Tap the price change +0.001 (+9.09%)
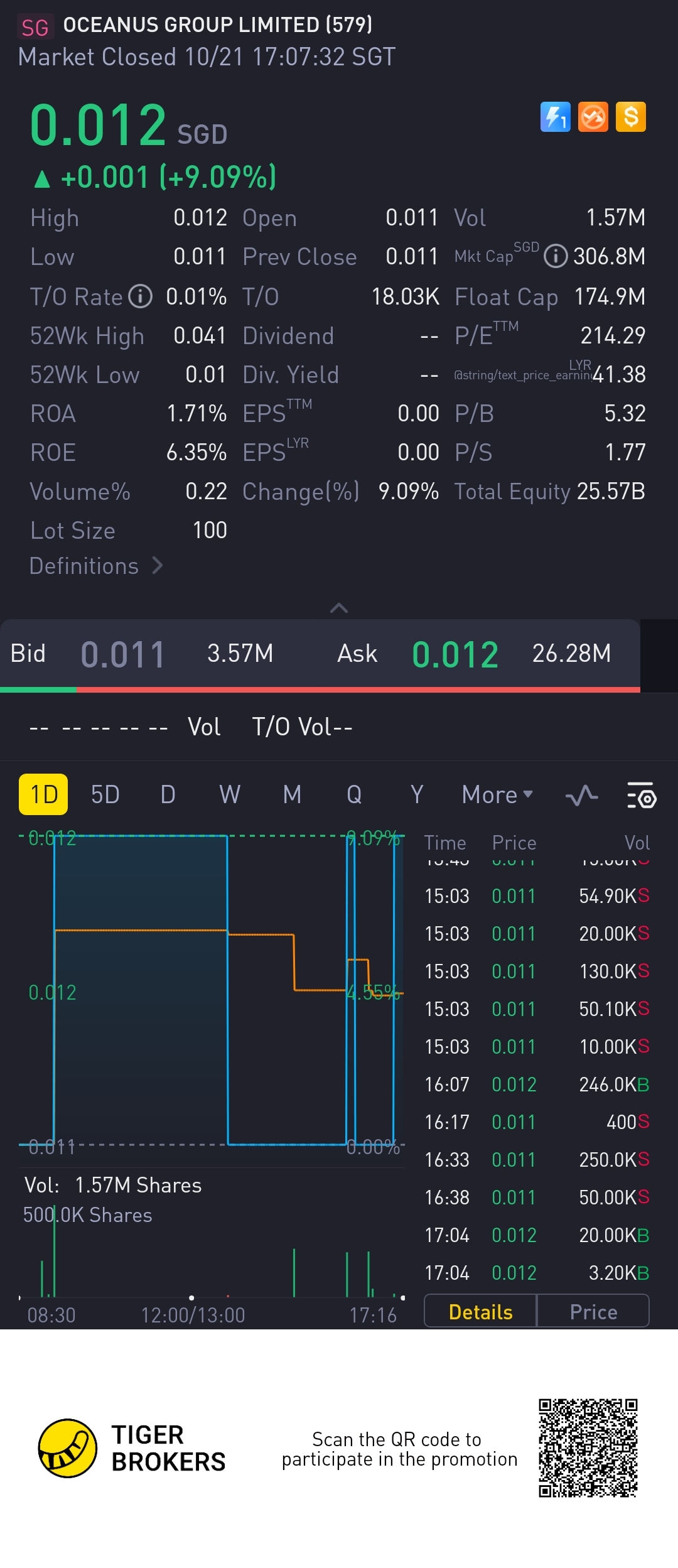Image resolution: width=678 pixels, height=1568 pixels. coord(155,177)
